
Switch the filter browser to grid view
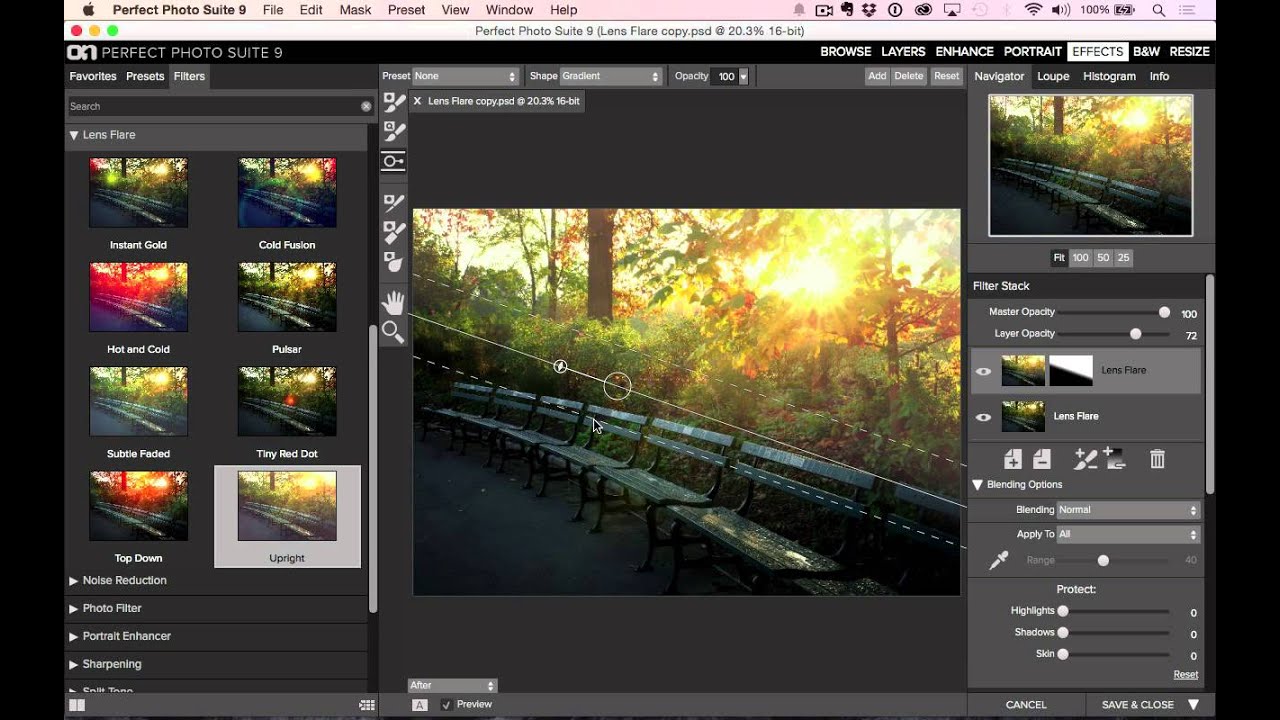[x=367, y=705]
